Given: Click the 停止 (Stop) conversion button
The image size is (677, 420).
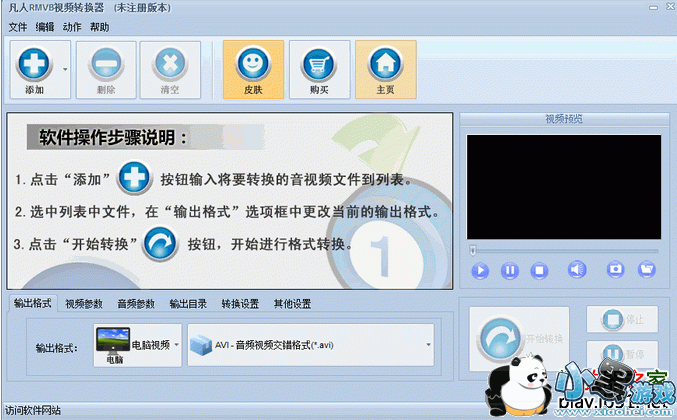Looking at the screenshot, I should [622, 319].
